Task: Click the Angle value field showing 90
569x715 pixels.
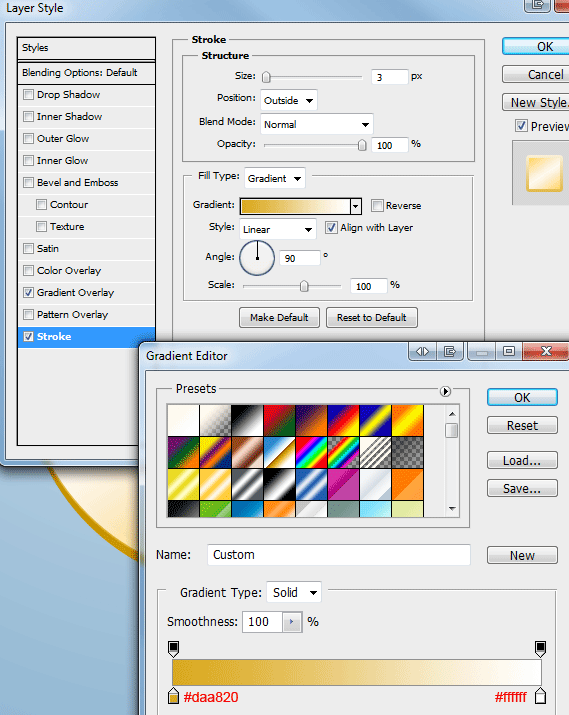Action: [300, 258]
